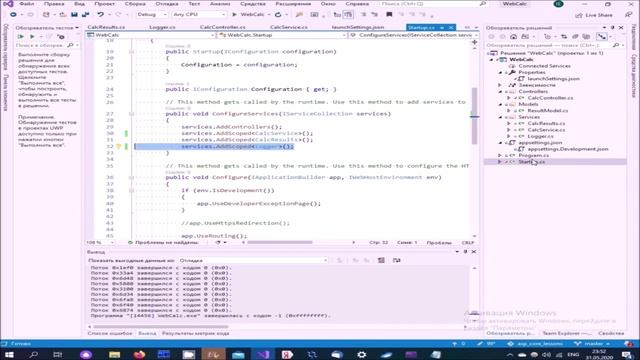
Task: Start debugging with the WebCalc run button
Action: 248,15
